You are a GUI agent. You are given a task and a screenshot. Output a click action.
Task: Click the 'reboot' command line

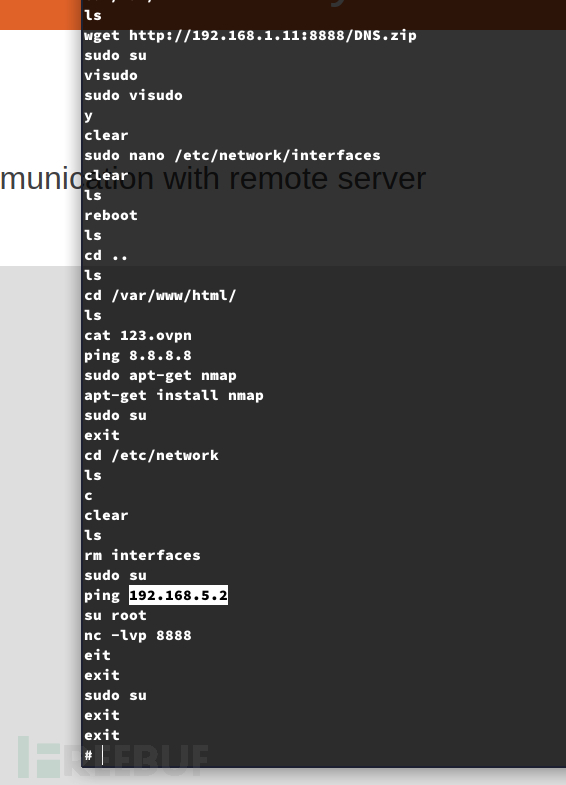111,216
